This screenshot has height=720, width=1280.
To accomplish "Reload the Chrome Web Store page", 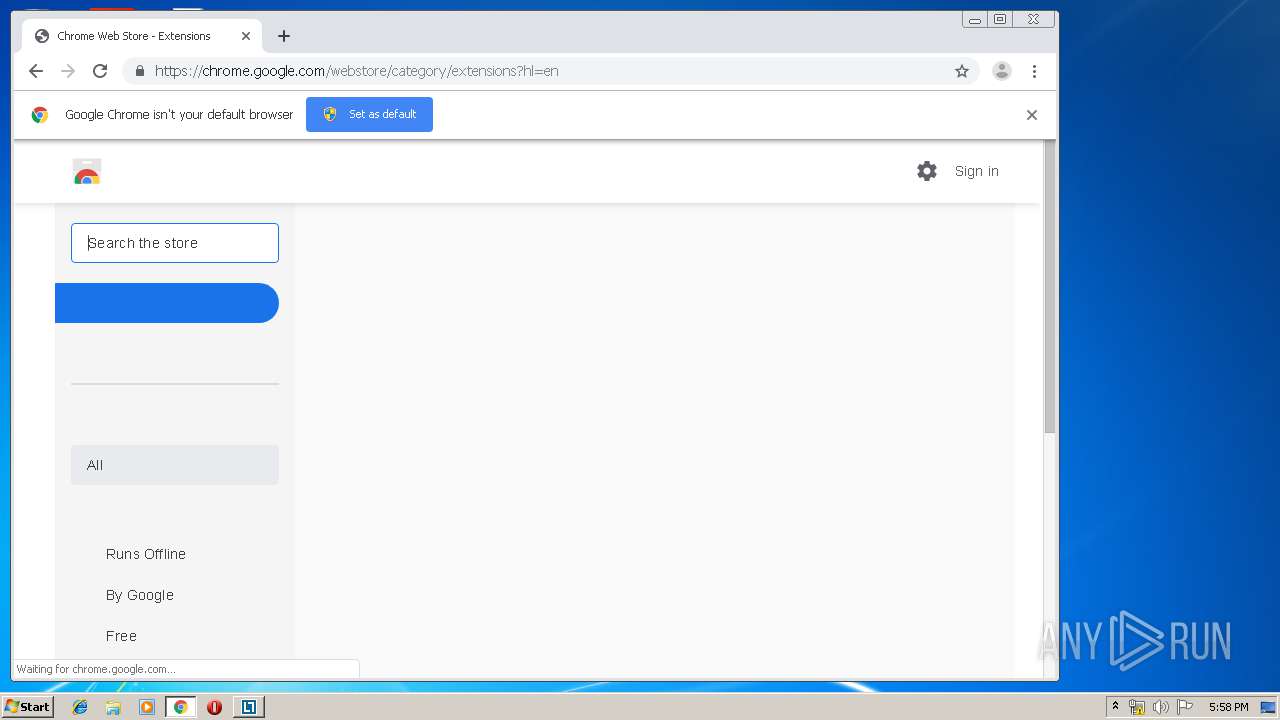I will (100, 71).
